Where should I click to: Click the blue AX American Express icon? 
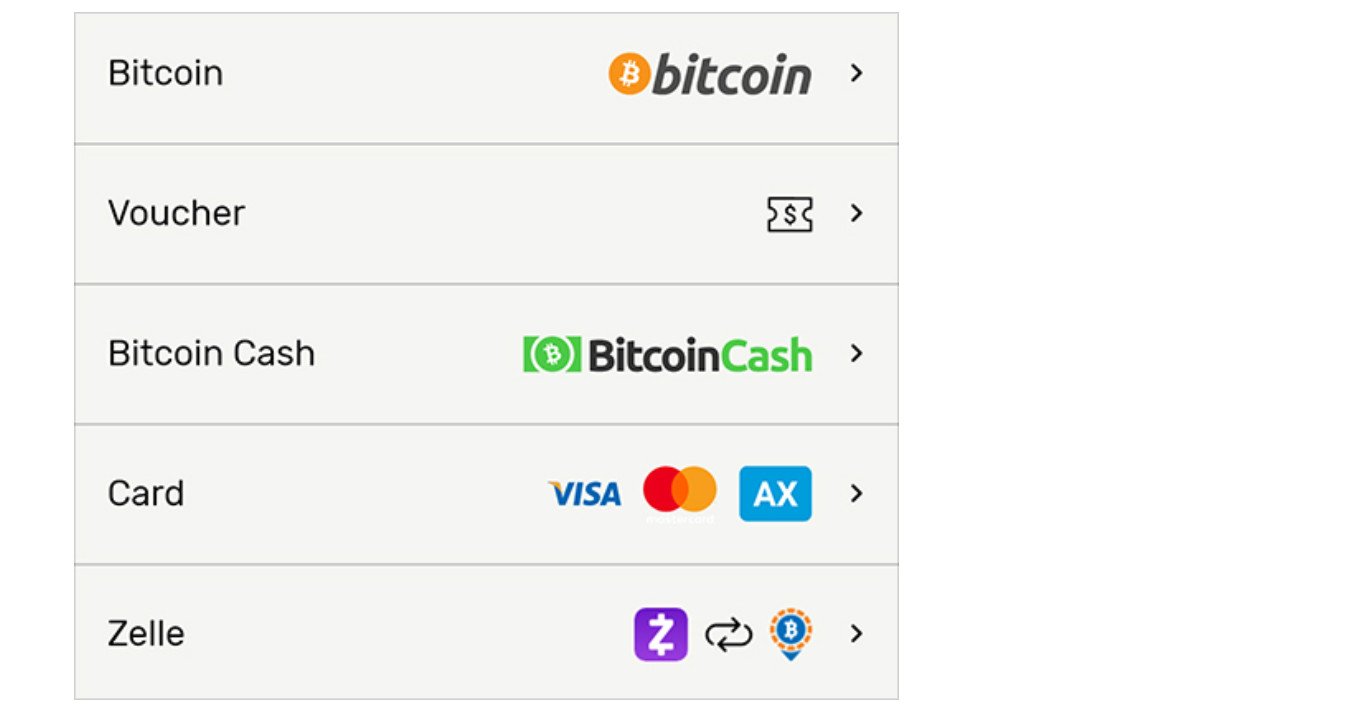[775, 494]
